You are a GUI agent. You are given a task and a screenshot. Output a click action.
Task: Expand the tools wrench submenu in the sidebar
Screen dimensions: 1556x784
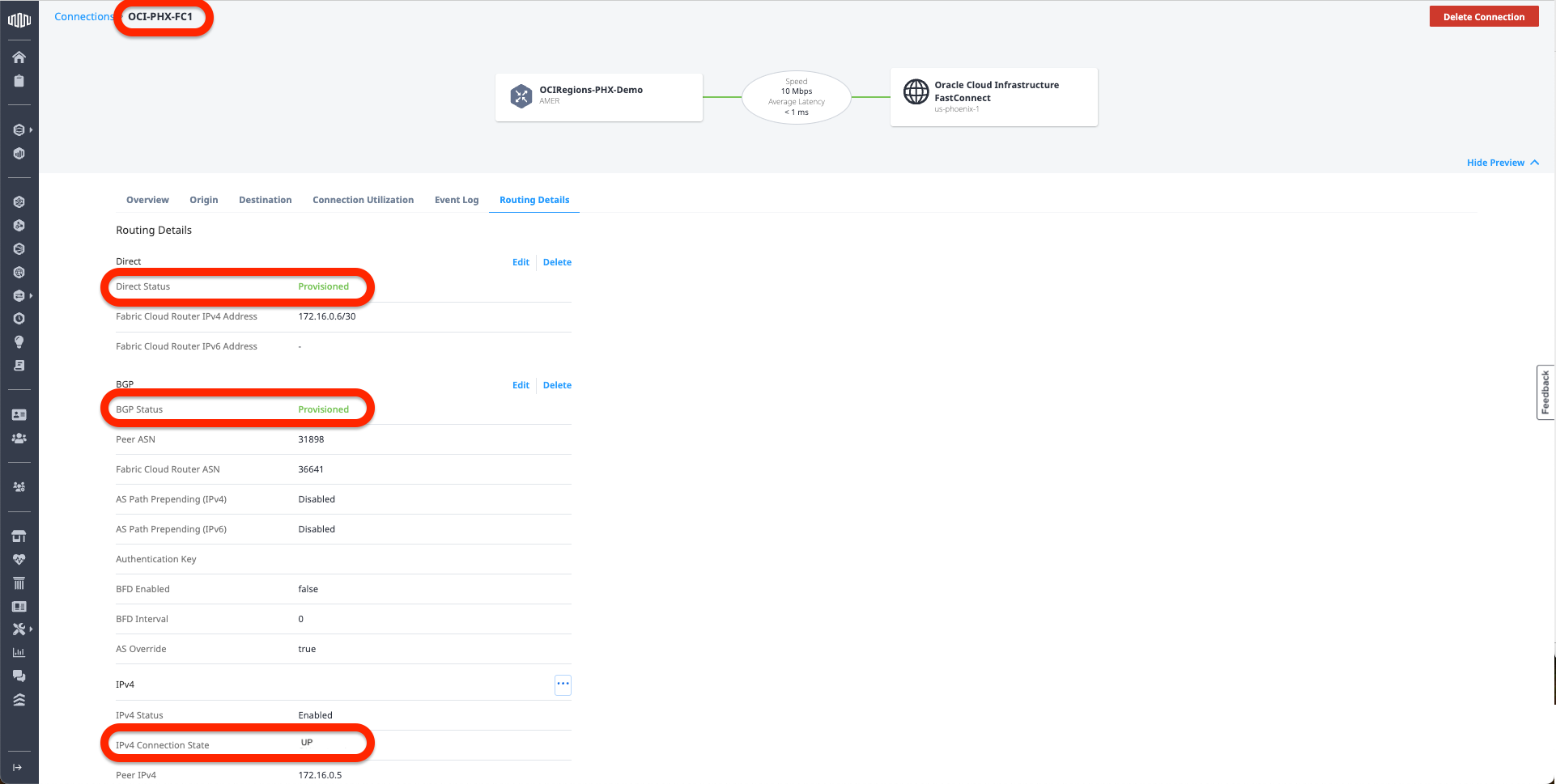21,629
